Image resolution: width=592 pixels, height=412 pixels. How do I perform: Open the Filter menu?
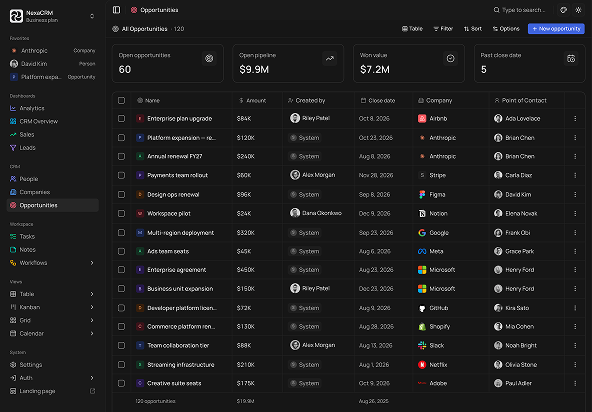[443, 29]
